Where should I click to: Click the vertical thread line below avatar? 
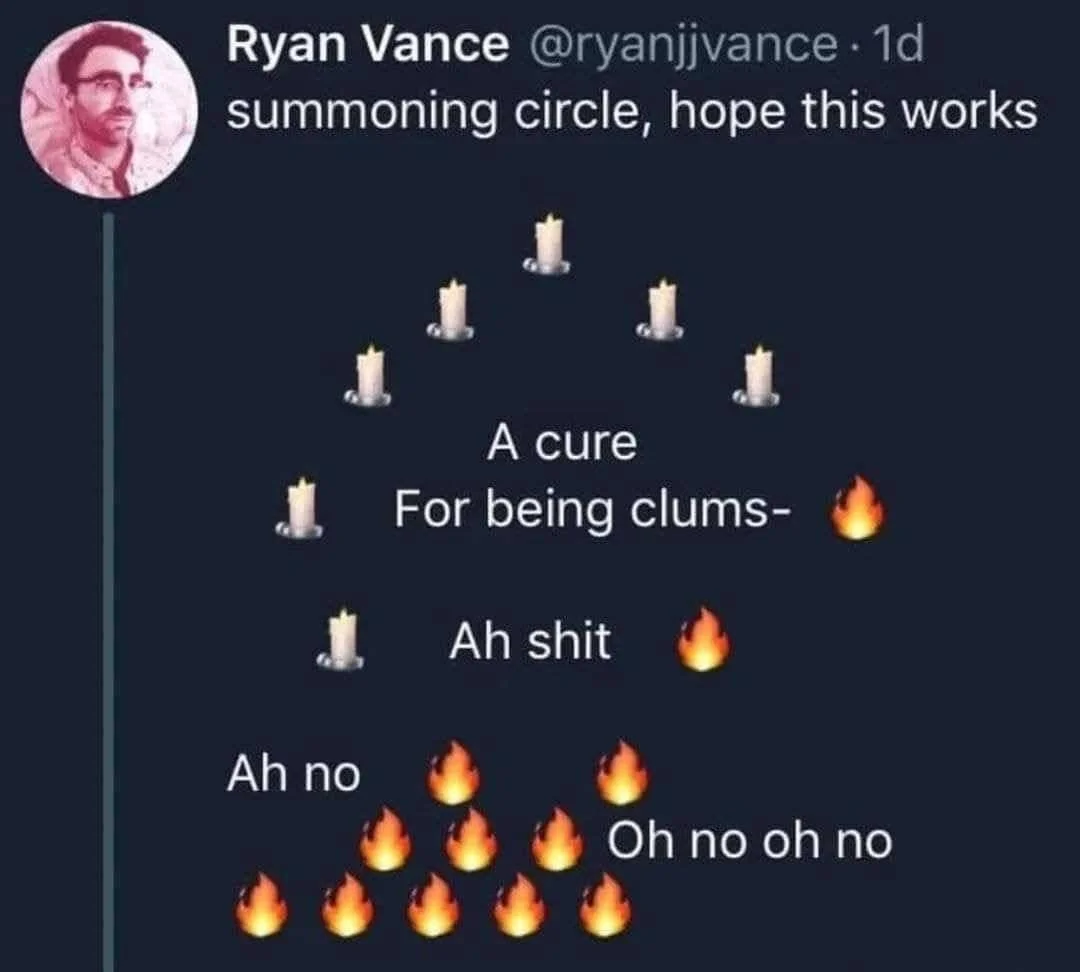[x=108, y=592]
